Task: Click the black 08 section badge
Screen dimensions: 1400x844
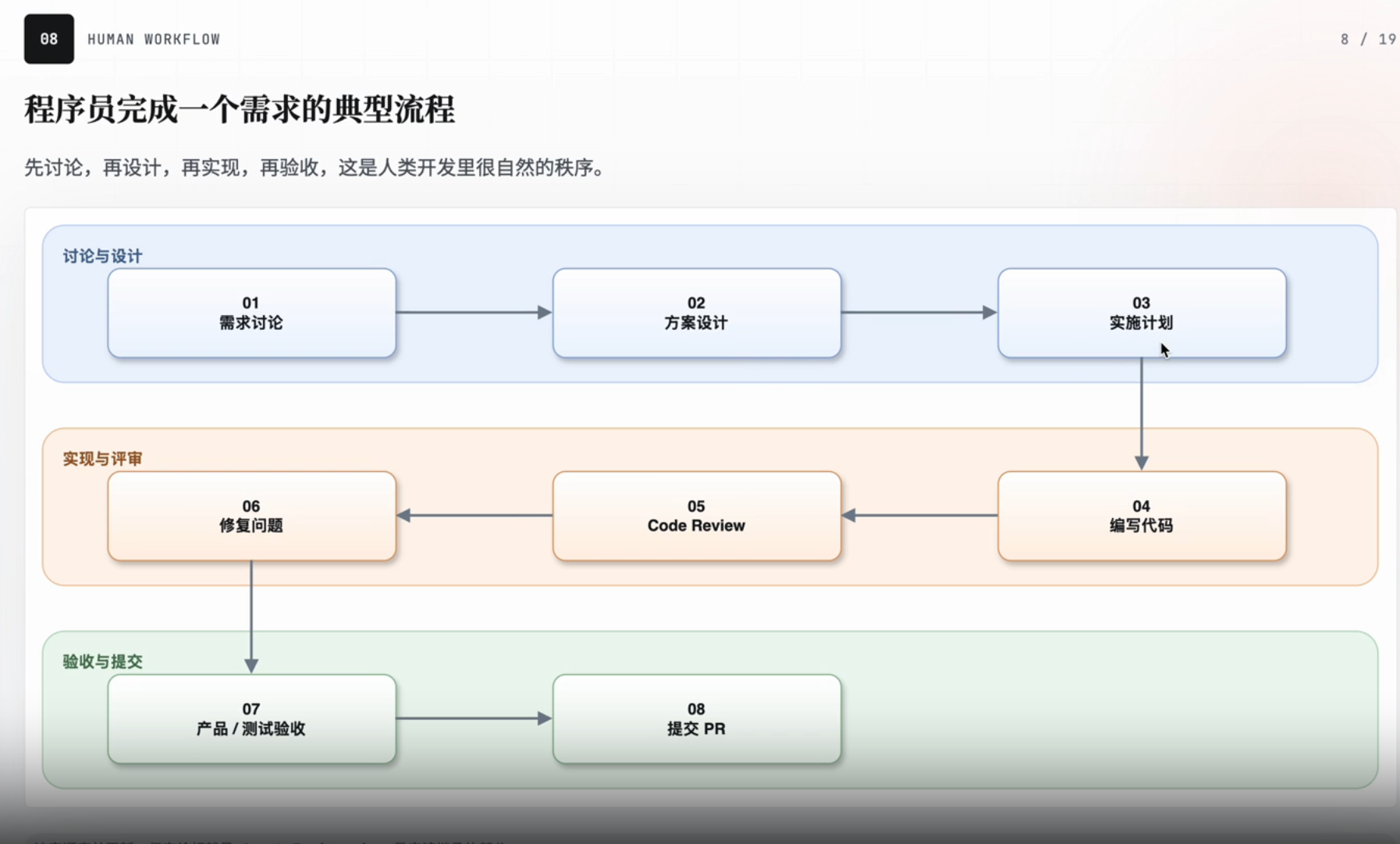Action: tap(49, 39)
